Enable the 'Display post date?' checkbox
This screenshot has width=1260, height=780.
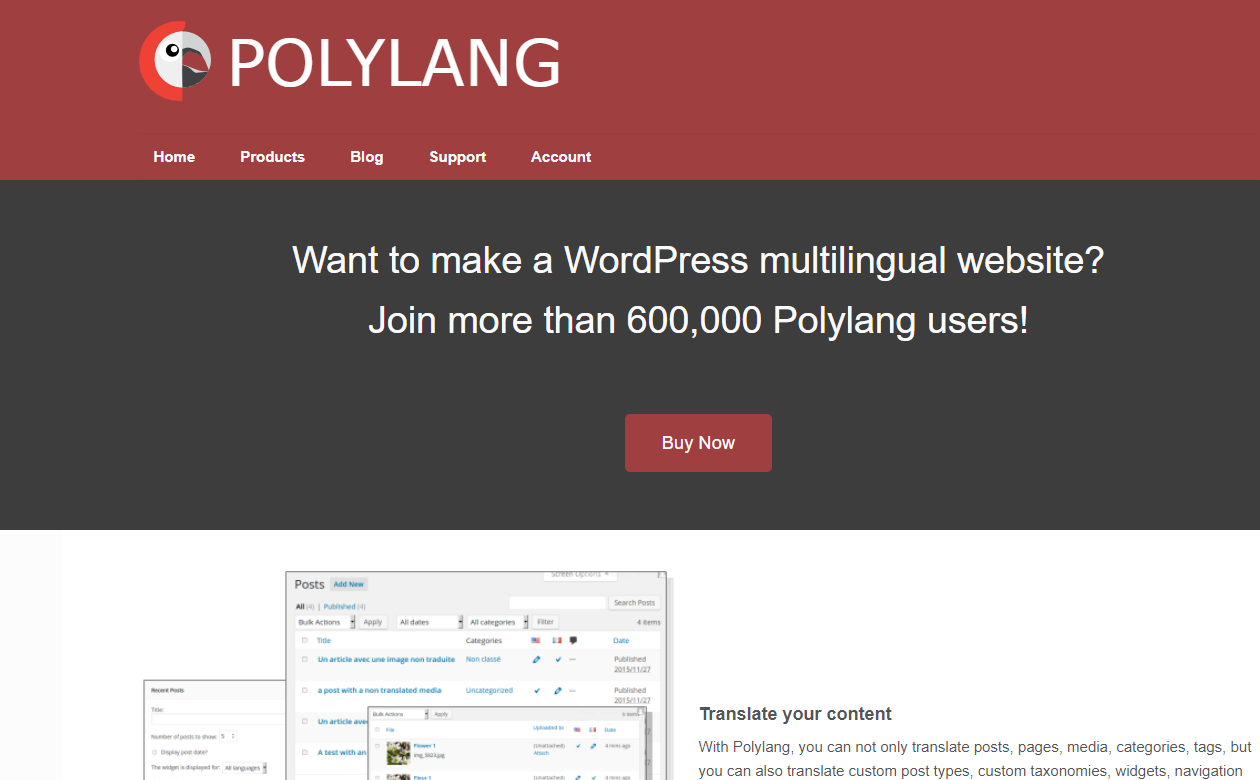(x=154, y=752)
